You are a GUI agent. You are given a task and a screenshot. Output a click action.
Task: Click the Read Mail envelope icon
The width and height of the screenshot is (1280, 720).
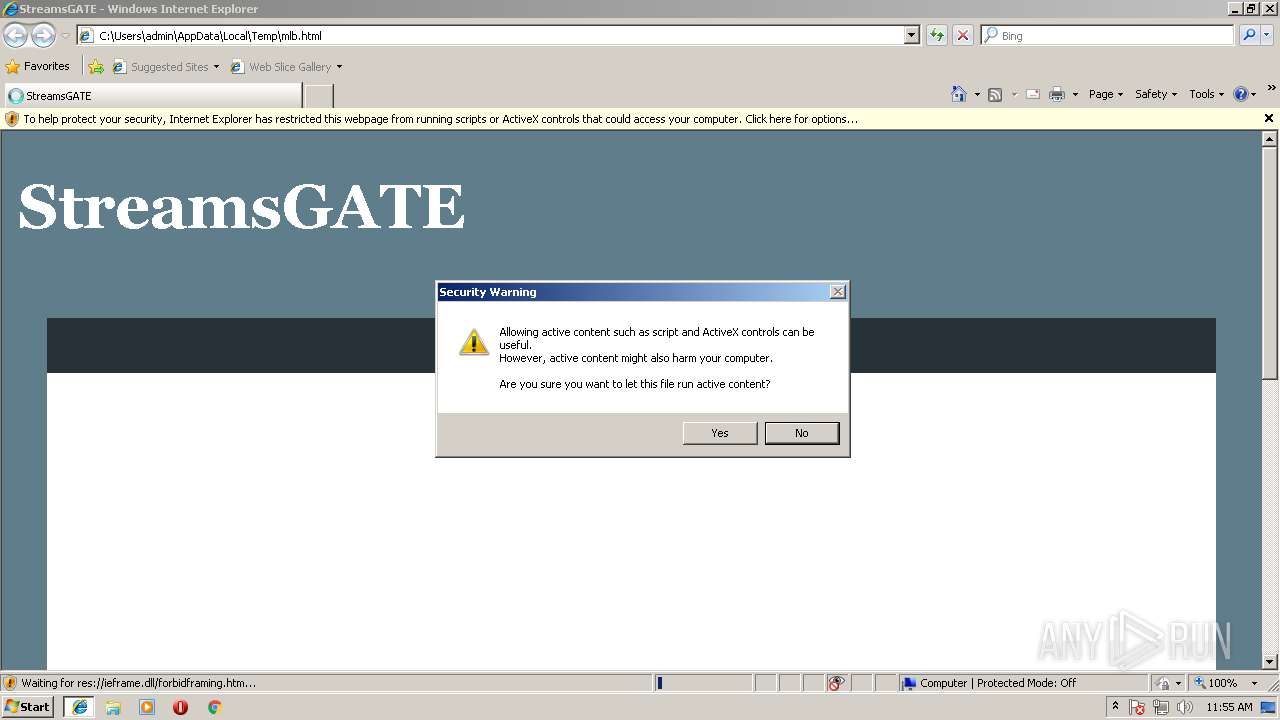pyautogui.click(x=1033, y=94)
